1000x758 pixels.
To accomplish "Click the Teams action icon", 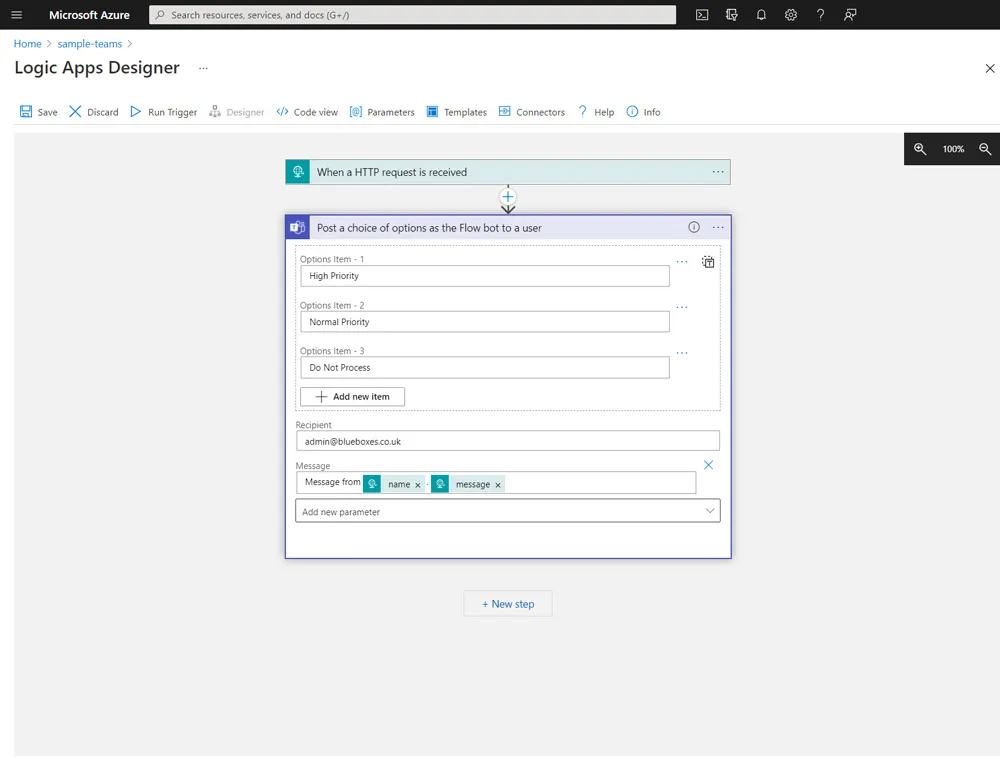I will point(298,228).
